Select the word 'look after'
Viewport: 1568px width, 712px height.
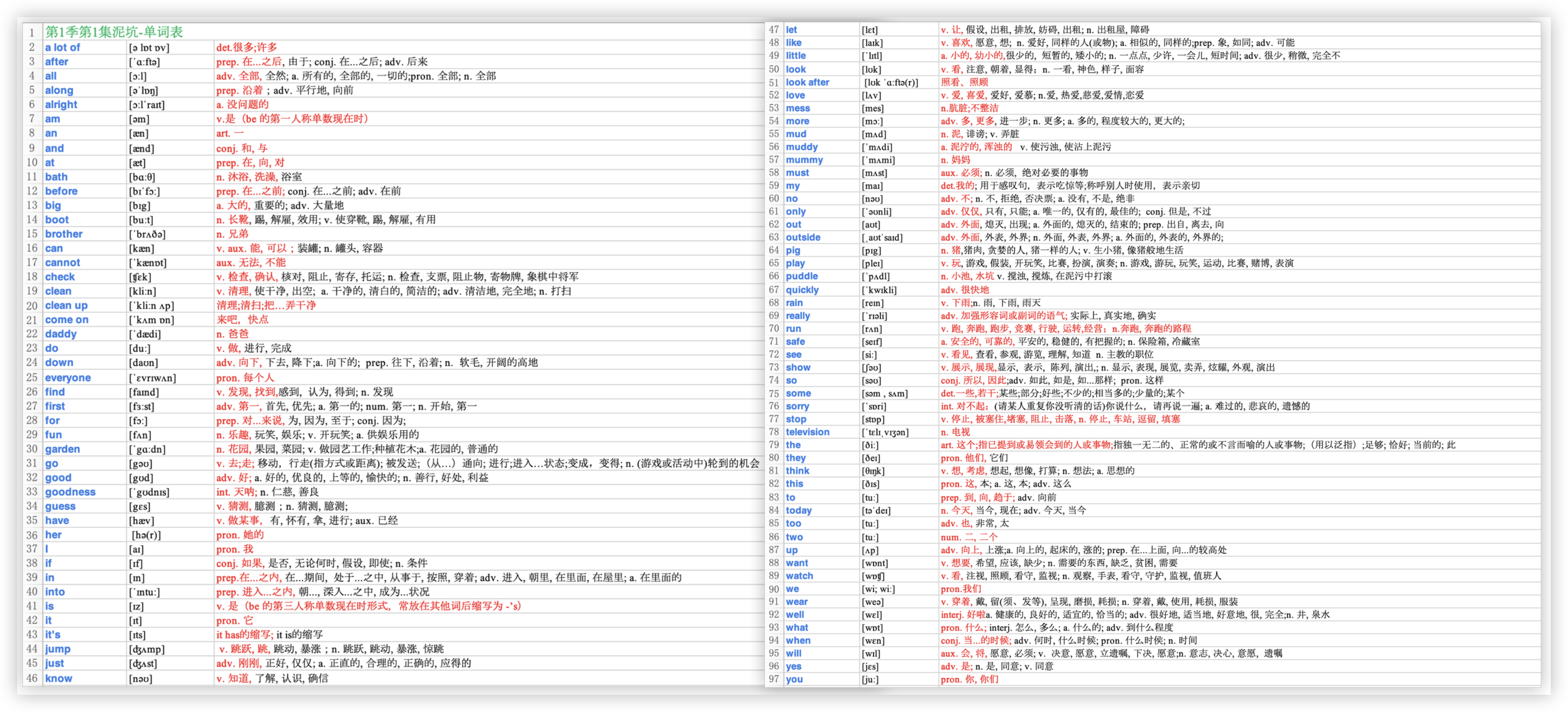[807, 82]
